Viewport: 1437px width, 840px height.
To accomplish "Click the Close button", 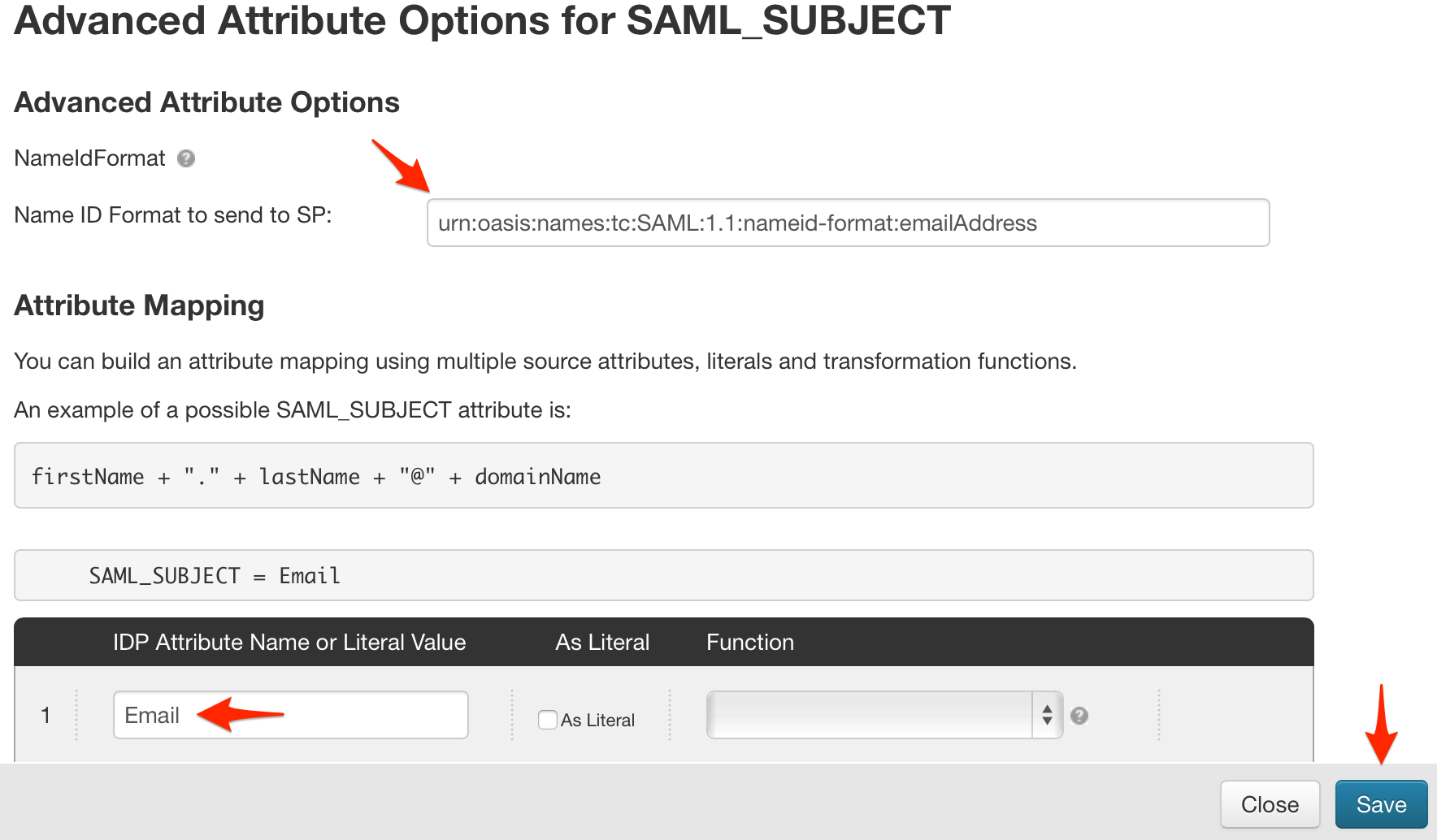I will (1270, 804).
